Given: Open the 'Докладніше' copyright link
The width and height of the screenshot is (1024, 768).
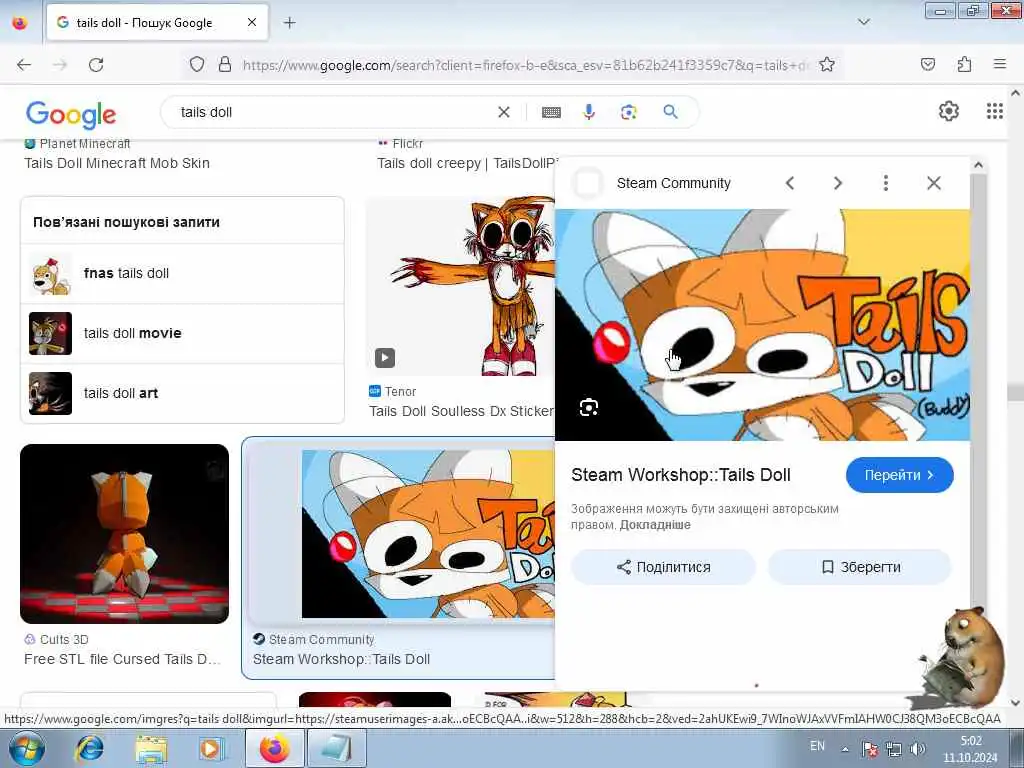Looking at the screenshot, I should coord(655,525).
